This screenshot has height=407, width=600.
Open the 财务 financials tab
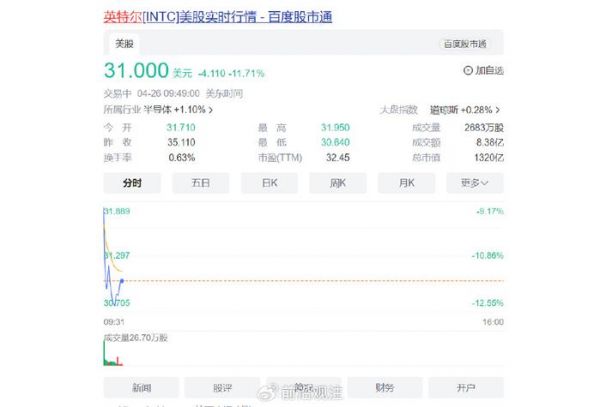(384, 387)
